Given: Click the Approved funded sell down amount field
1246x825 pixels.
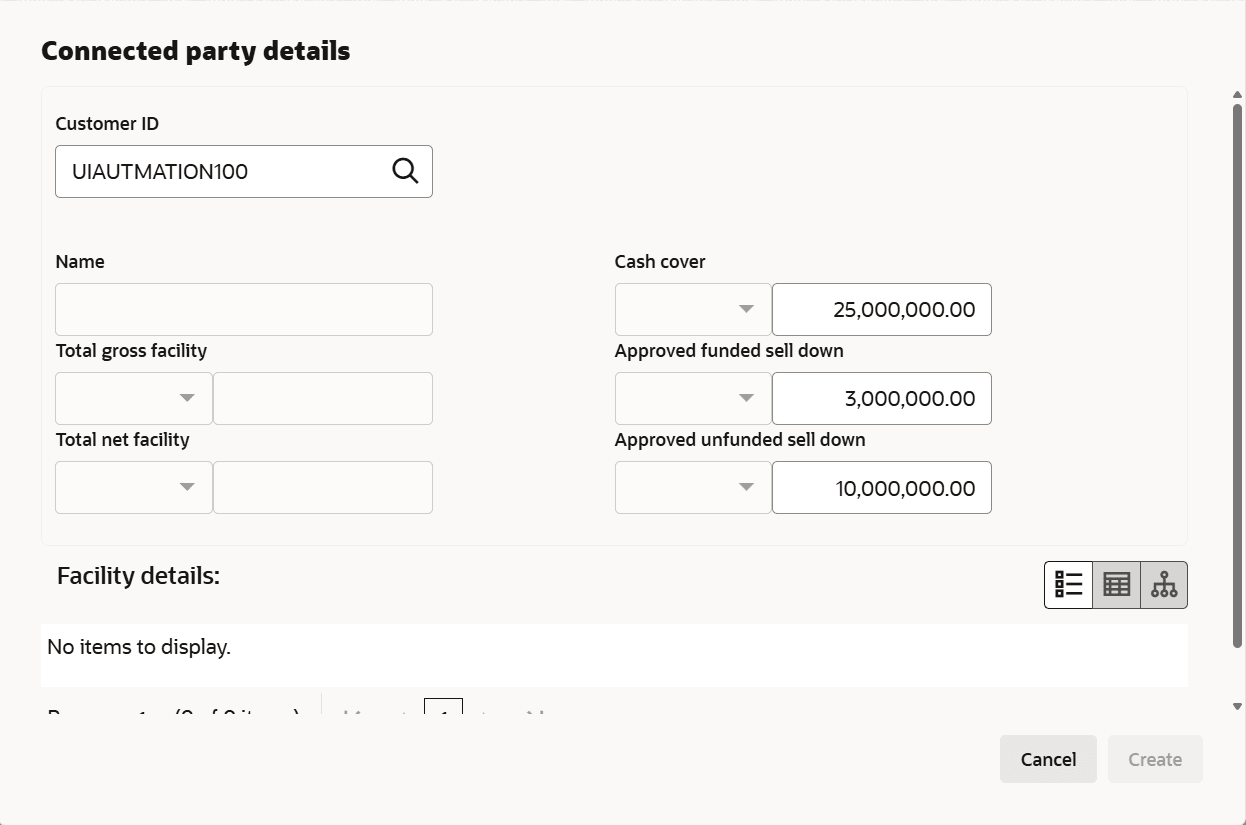Looking at the screenshot, I should point(881,398).
